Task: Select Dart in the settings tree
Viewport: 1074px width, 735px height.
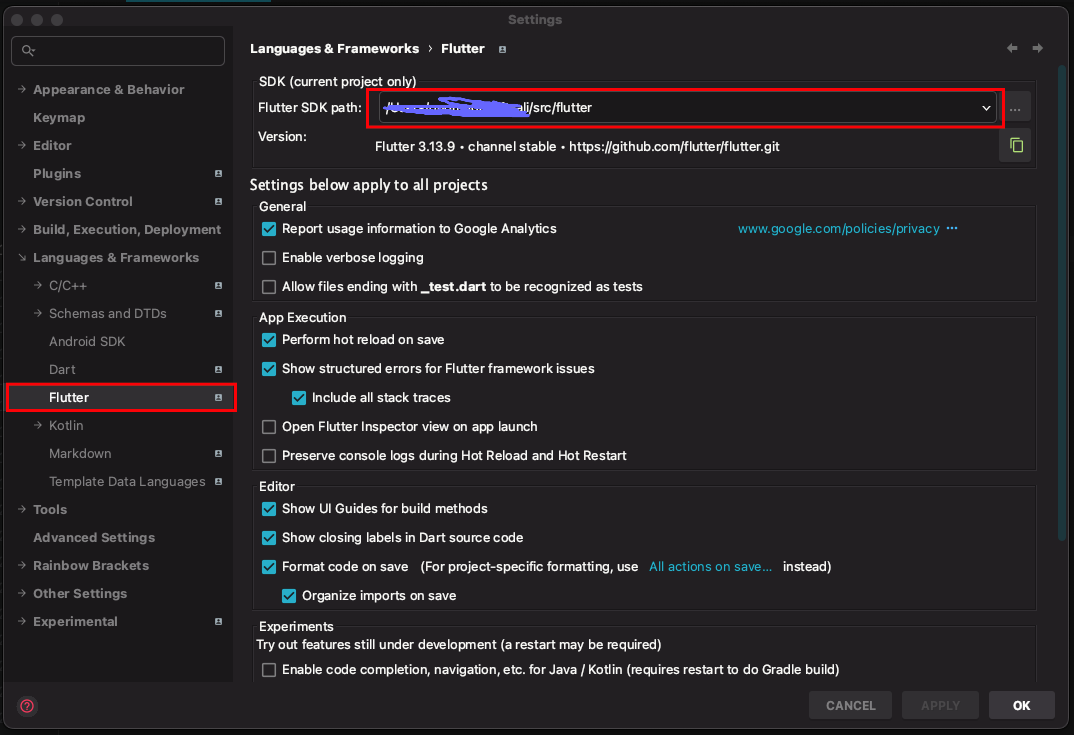Action: (62, 370)
